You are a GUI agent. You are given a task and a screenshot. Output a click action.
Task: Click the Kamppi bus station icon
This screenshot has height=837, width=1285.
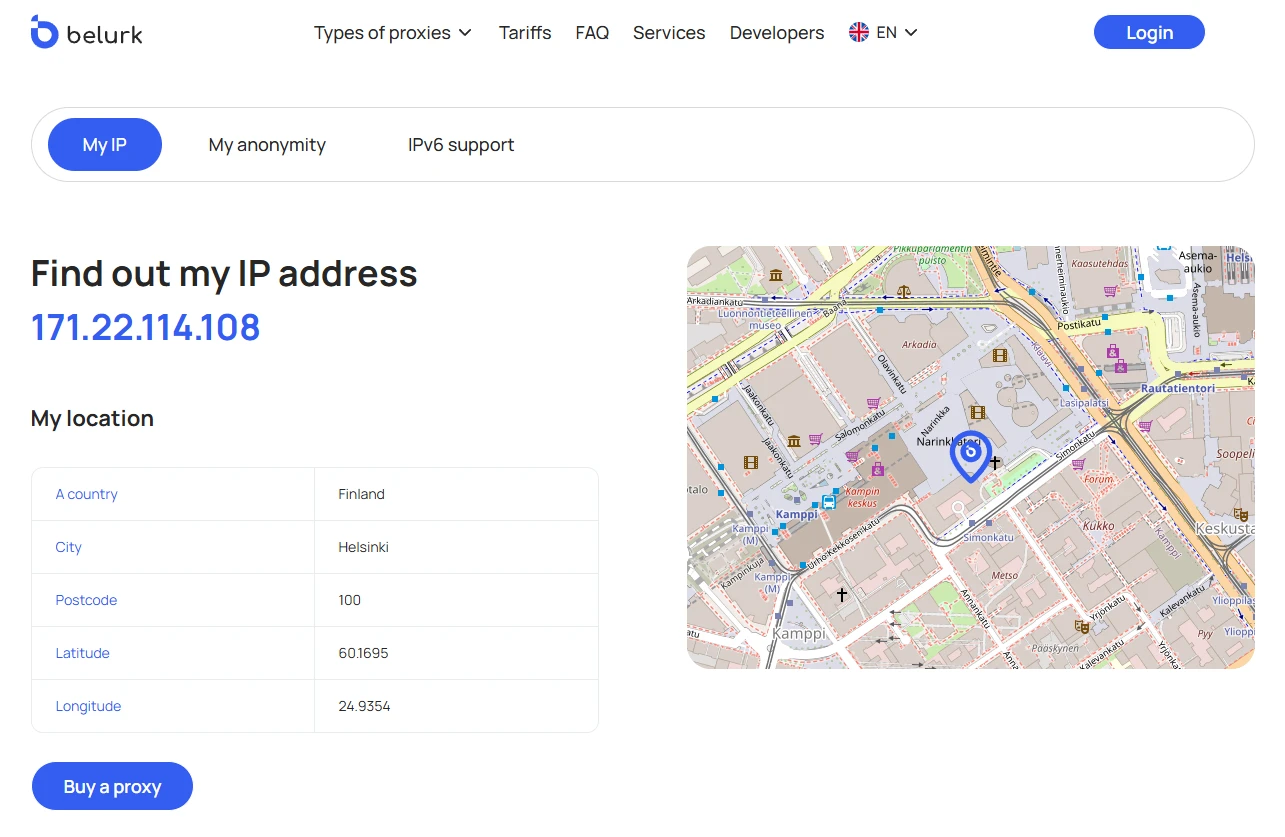pos(828,502)
